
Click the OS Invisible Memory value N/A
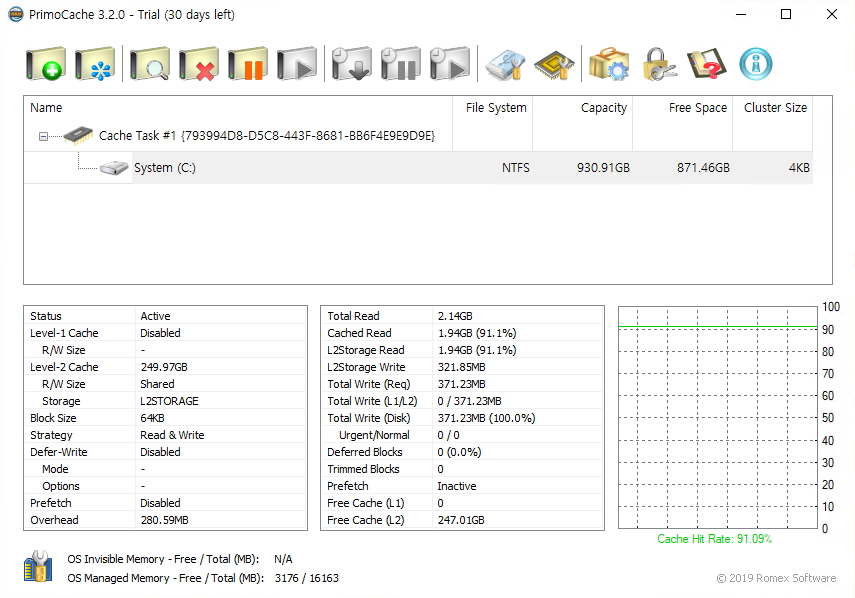point(283,559)
